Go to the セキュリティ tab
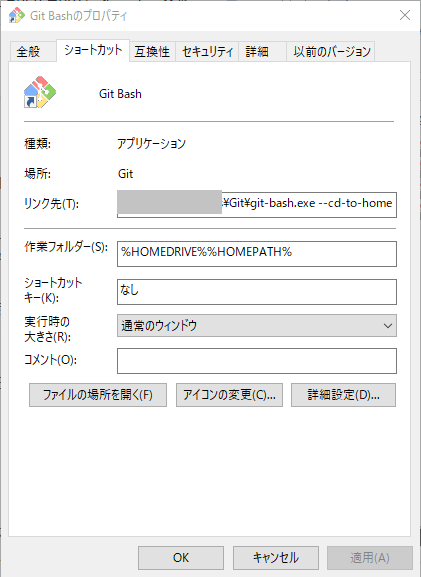This screenshot has width=421, height=577. click(x=207, y=52)
